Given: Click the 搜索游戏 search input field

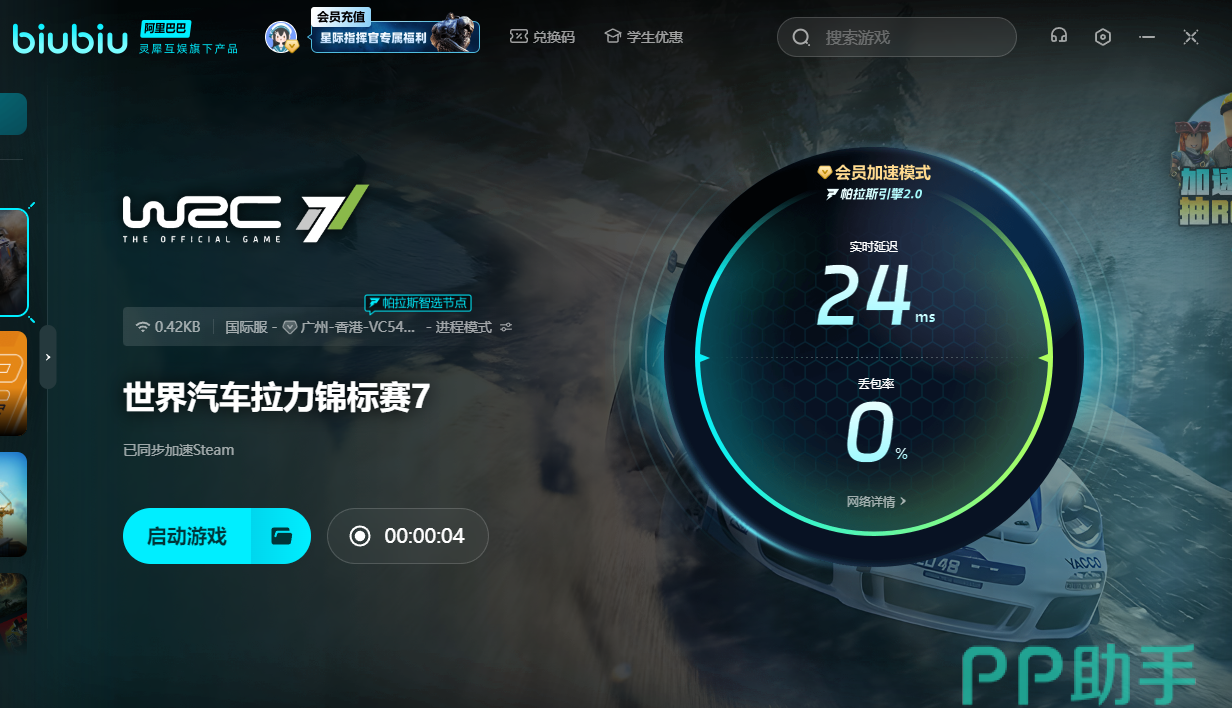Looking at the screenshot, I should pos(910,38).
